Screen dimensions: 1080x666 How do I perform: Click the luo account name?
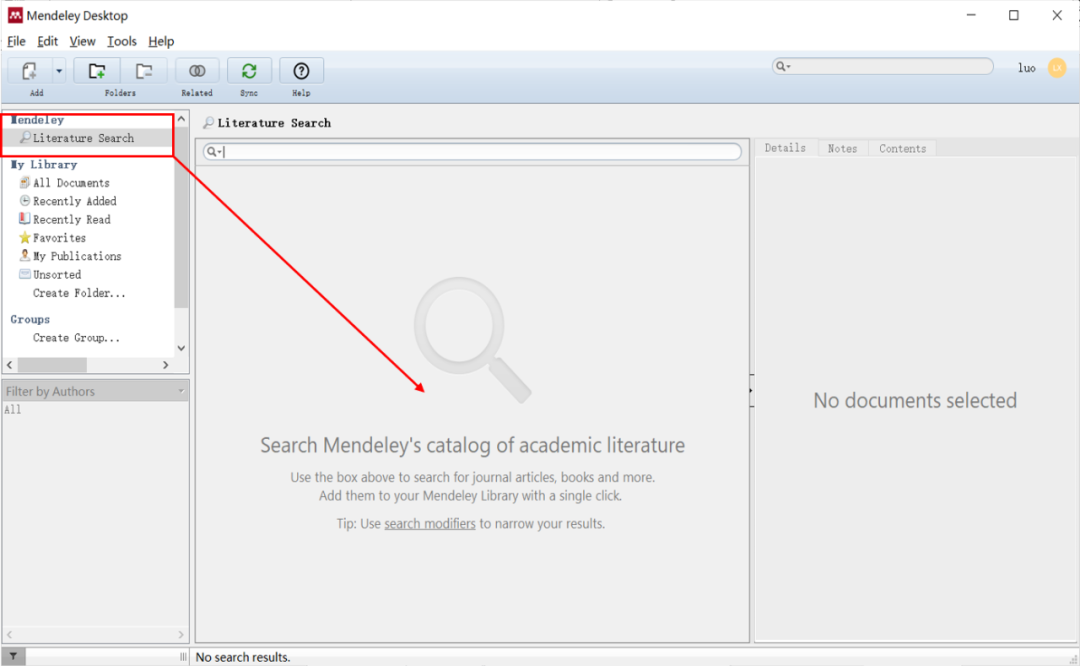coord(1026,67)
